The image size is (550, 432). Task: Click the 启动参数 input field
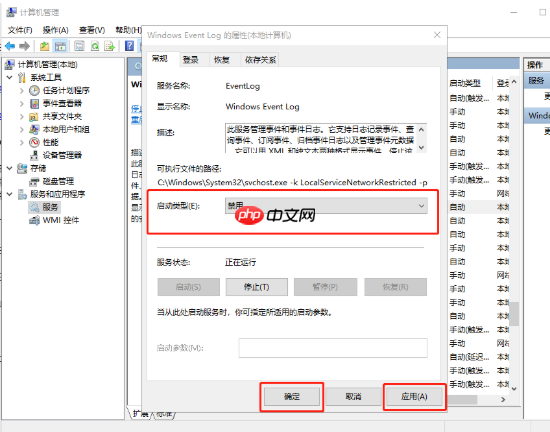pyautogui.click(x=333, y=348)
